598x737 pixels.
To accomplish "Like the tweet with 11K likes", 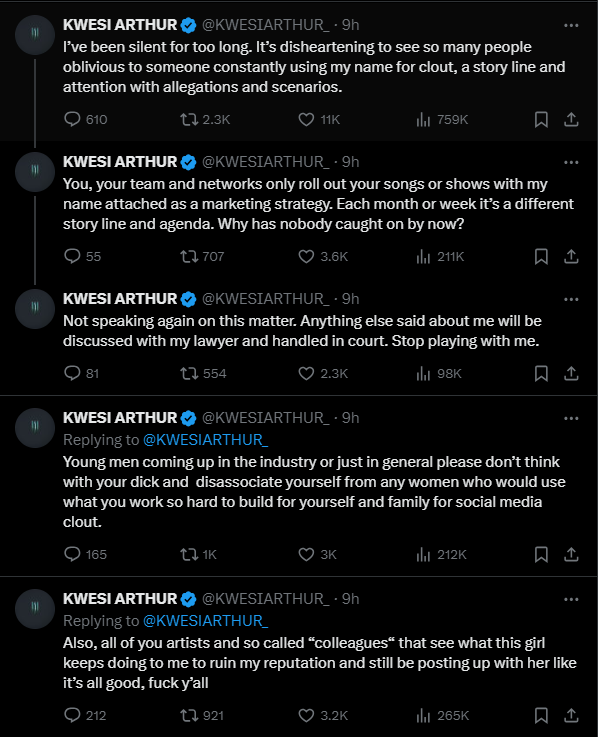I will (319, 119).
